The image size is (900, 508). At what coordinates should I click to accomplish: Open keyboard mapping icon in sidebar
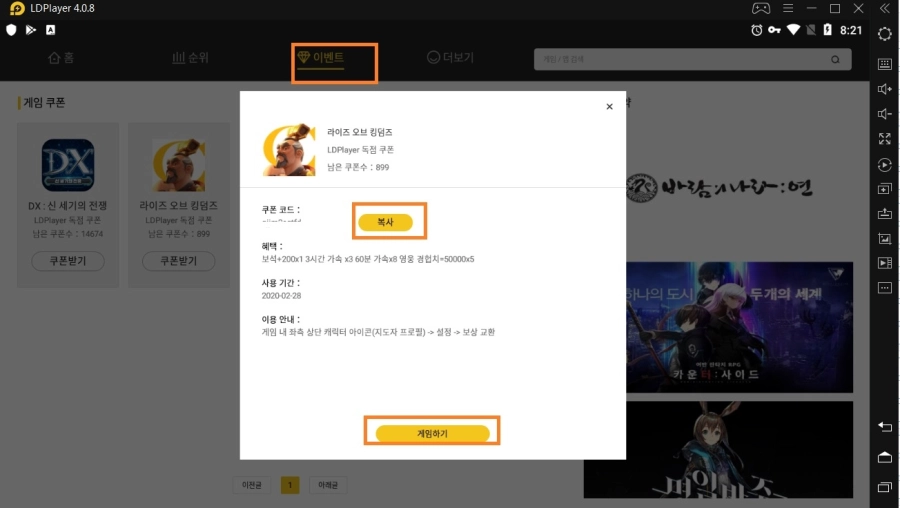point(885,64)
